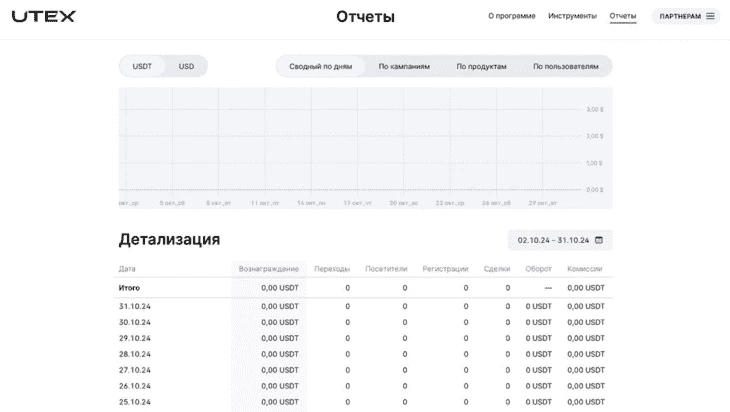The width and height of the screenshot is (730, 412).
Task: Select the 25.10.24 date row
Action: pyautogui.click(x=363, y=402)
